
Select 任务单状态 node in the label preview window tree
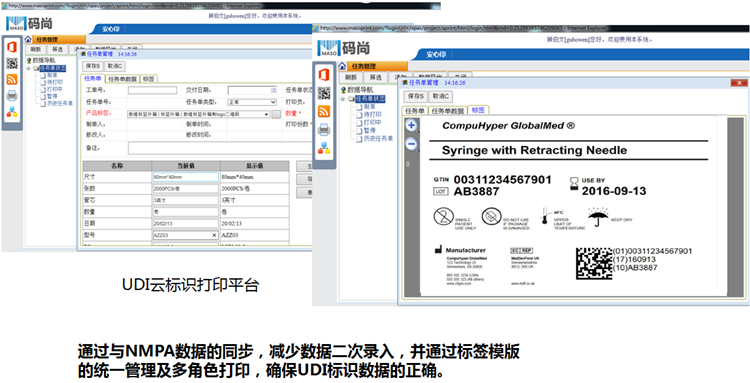tap(370, 99)
